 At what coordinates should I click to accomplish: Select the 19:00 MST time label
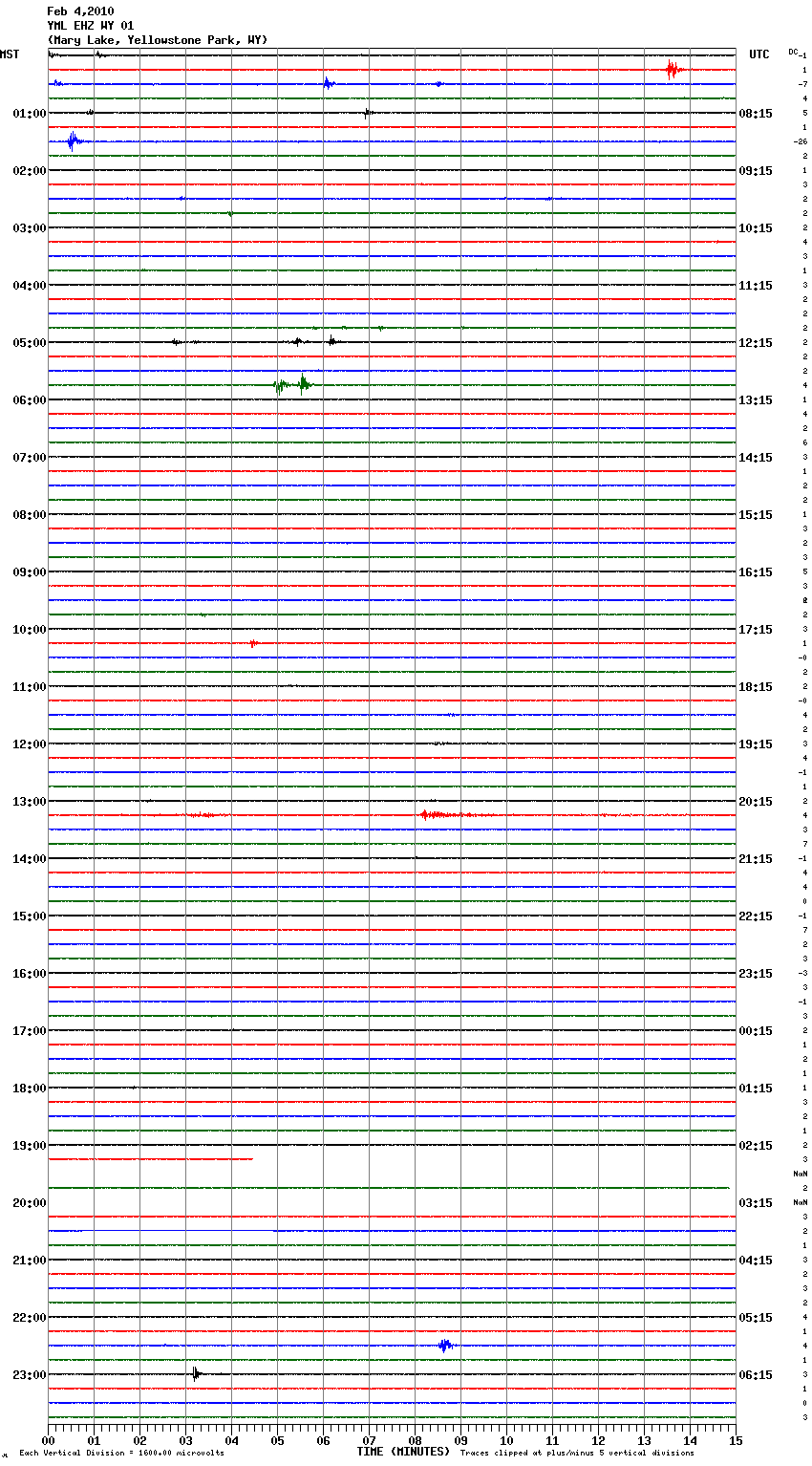click(30, 1146)
